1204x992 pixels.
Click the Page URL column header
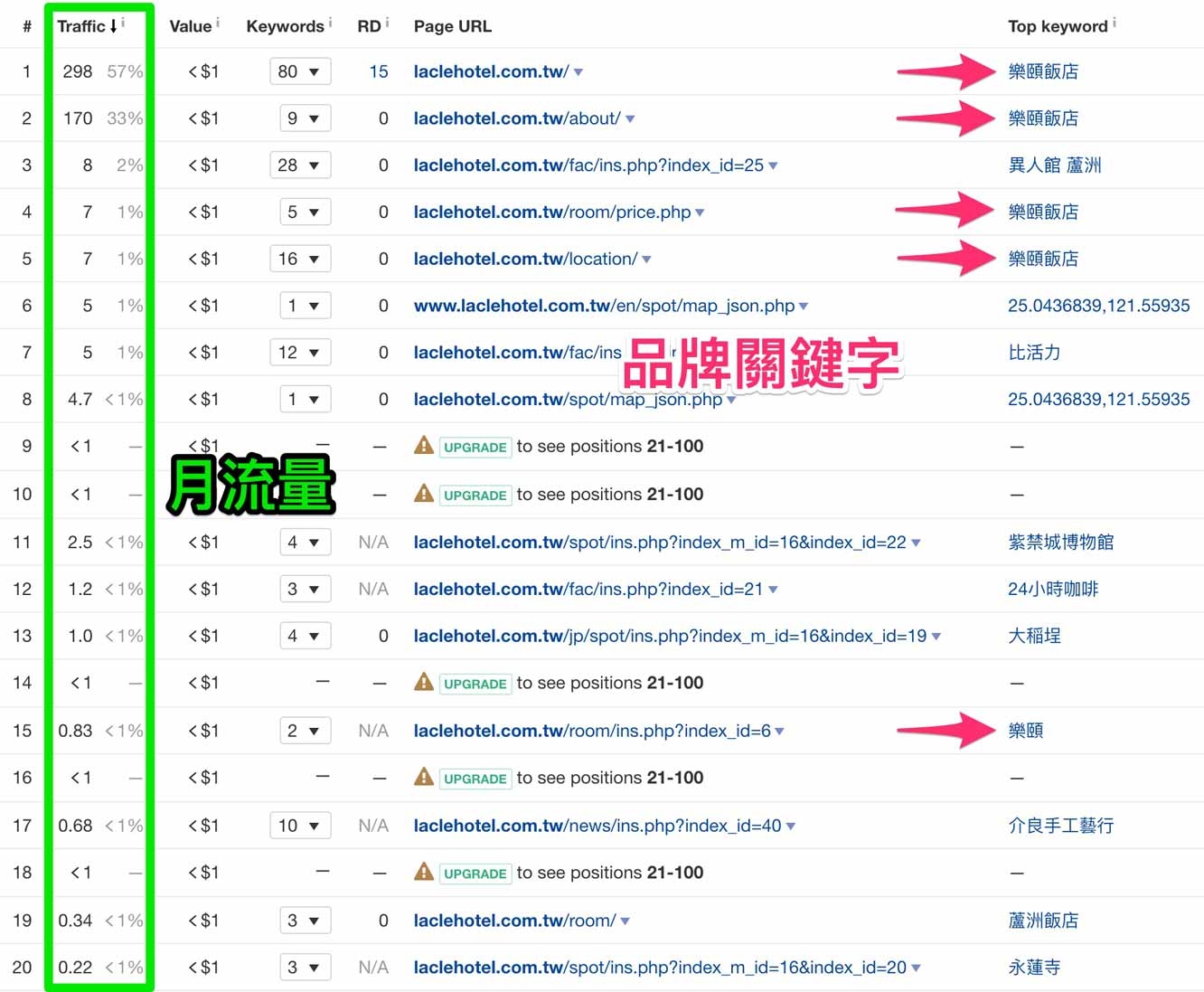pyautogui.click(x=452, y=26)
